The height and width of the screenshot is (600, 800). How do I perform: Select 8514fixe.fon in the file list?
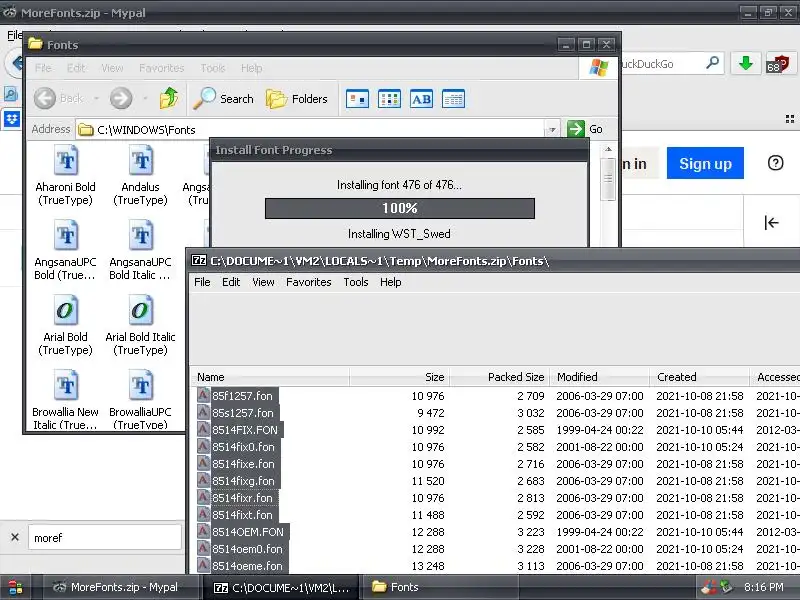[243, 464]
